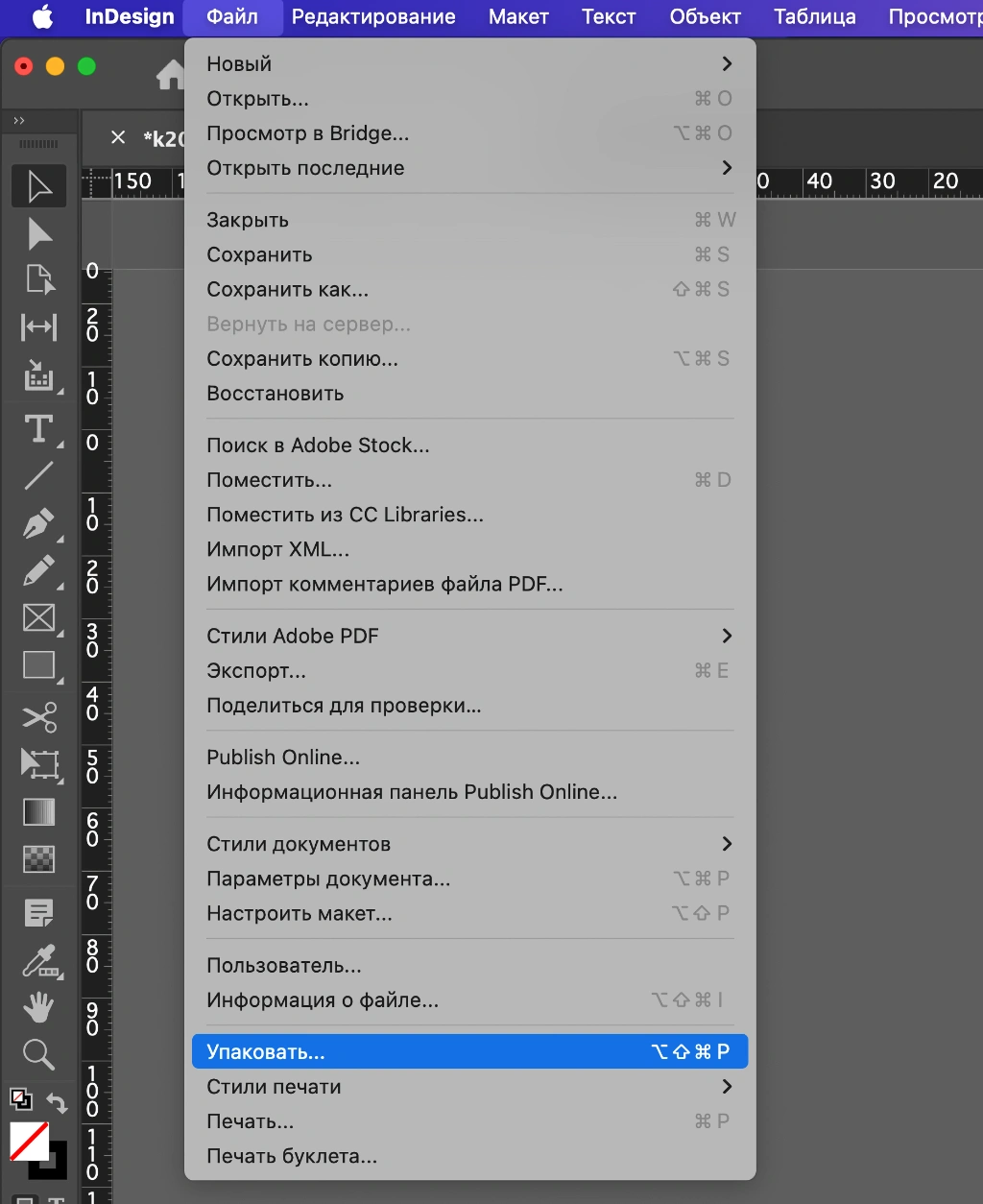
Task: Select the Pencil tool
Action: pos(39,571)
